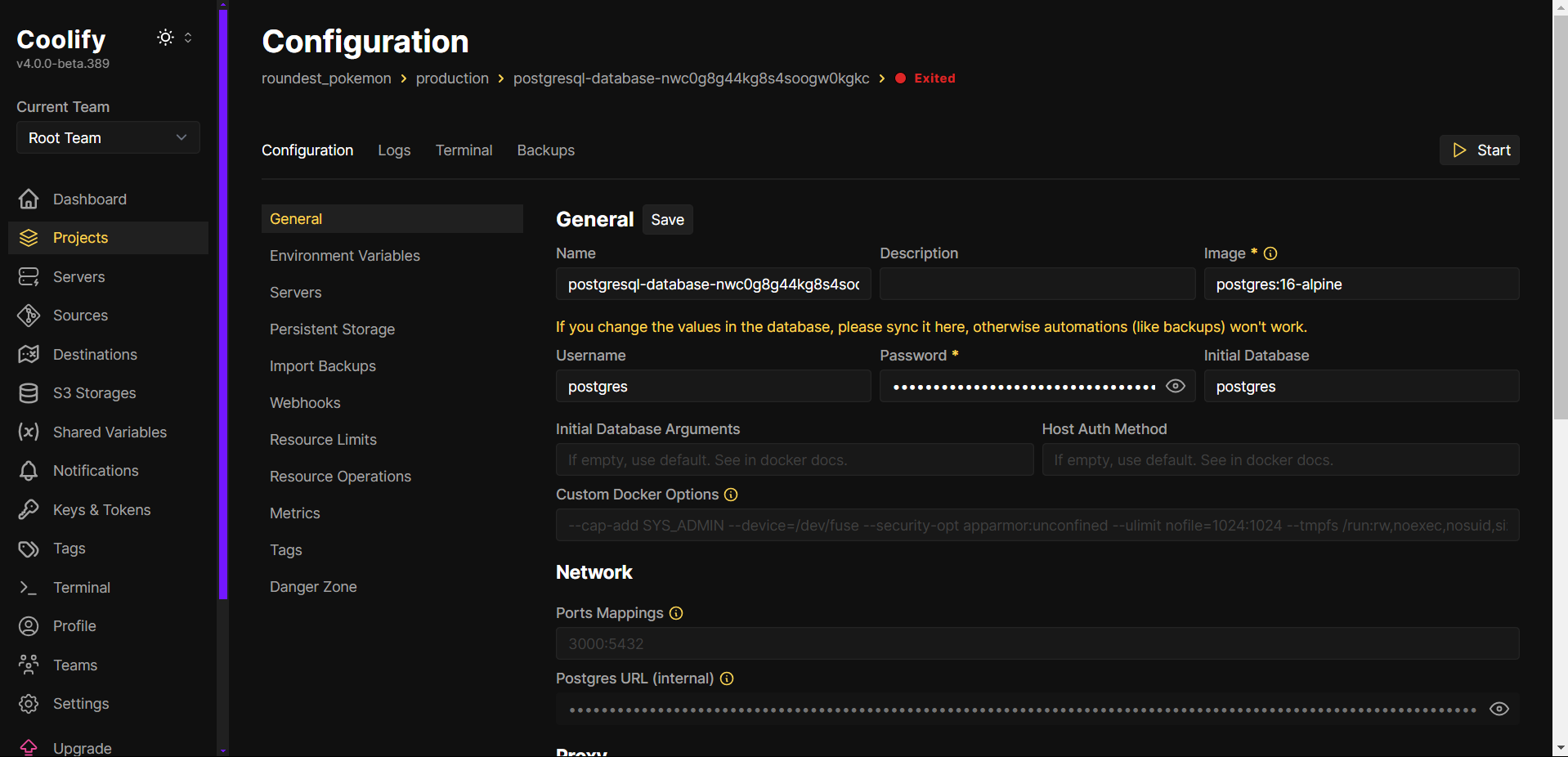Click the Coolify logo title
The image size is (1568, 757).
coord(61,39)
